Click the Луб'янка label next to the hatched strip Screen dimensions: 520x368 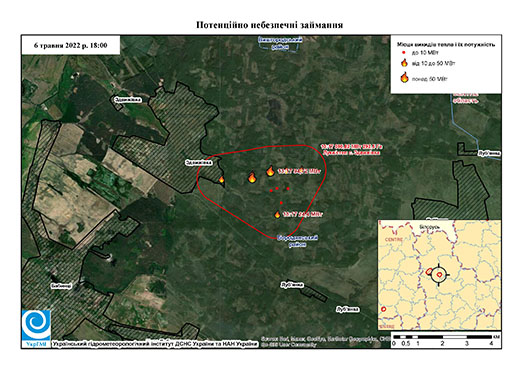[292, 285]
